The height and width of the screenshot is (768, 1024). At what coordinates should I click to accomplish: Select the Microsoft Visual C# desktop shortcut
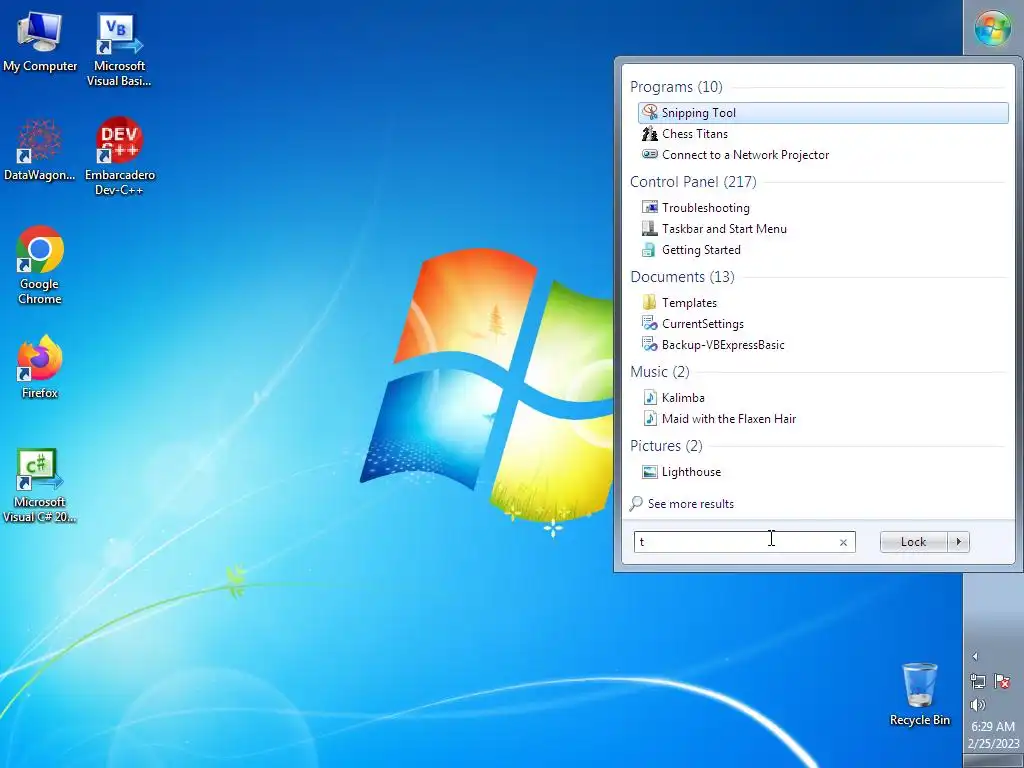coord(39,486)
